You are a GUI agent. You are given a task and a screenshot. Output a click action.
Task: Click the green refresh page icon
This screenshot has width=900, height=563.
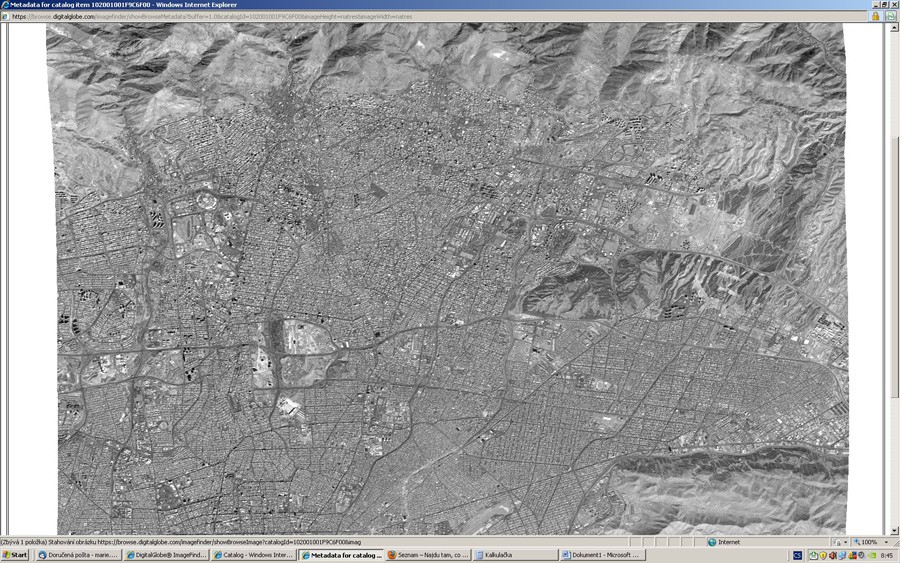click(891, 16)
